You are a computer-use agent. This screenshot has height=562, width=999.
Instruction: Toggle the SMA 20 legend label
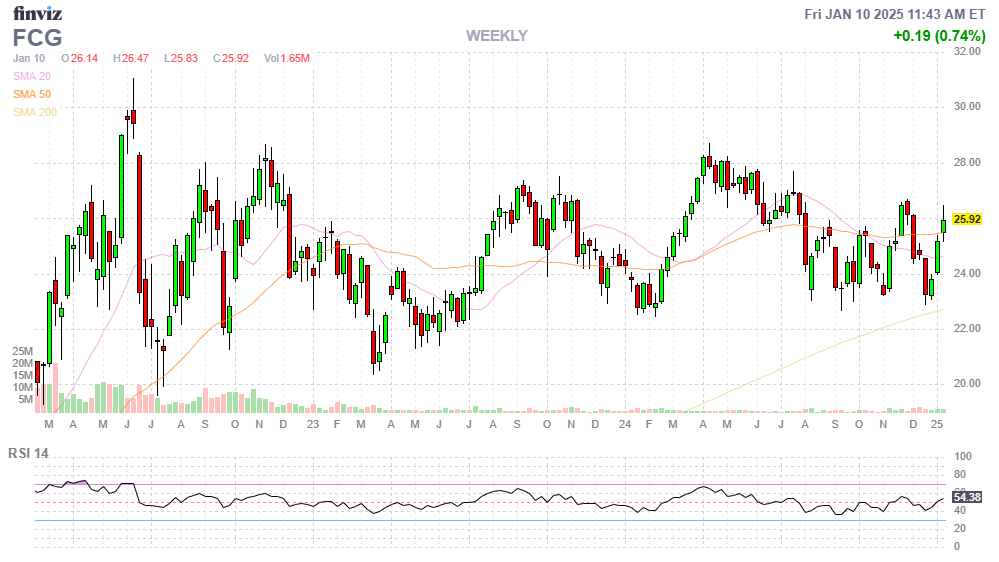click(31, 76)
